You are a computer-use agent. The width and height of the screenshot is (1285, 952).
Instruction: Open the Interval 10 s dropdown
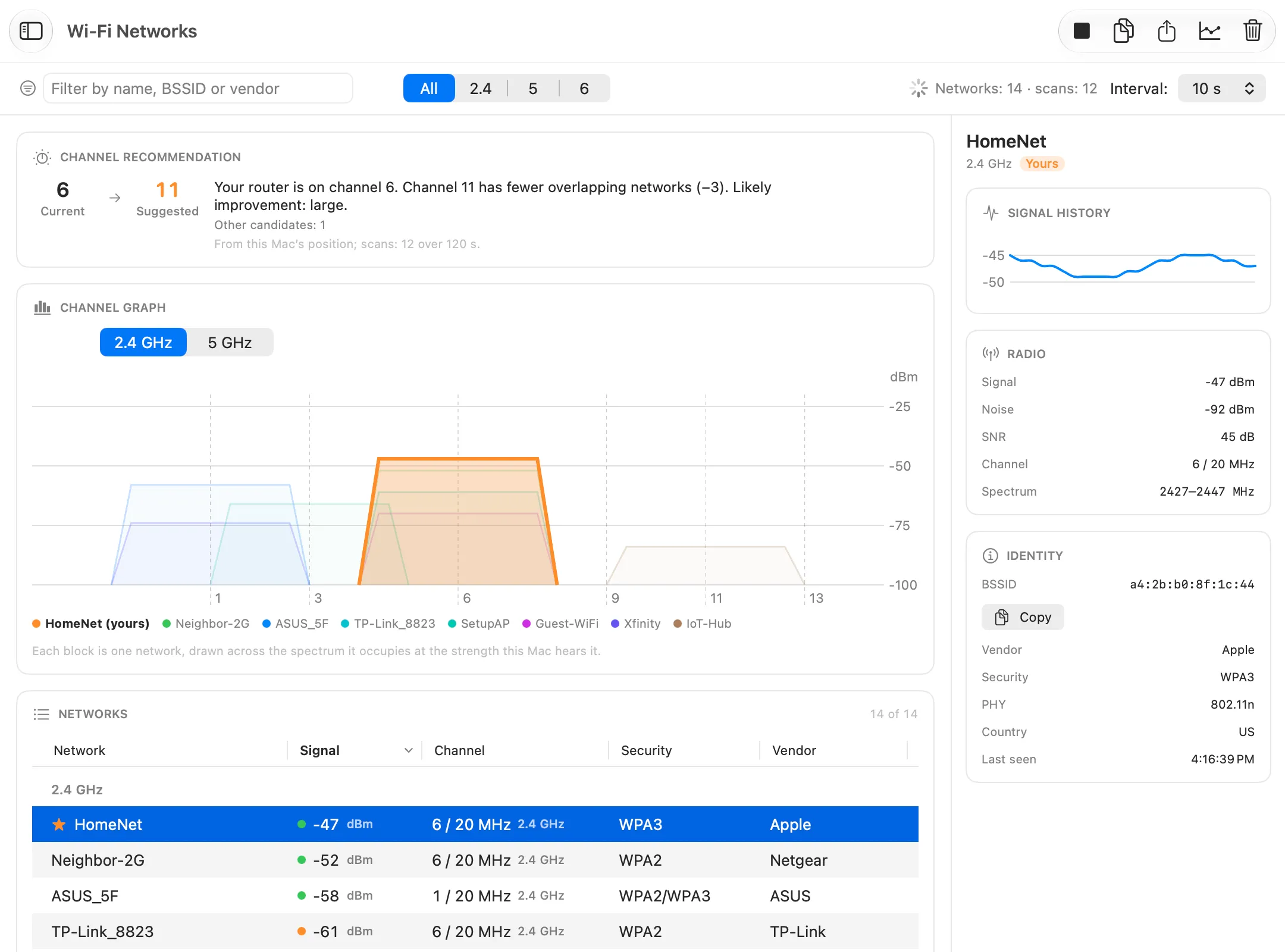(1221, 89)
